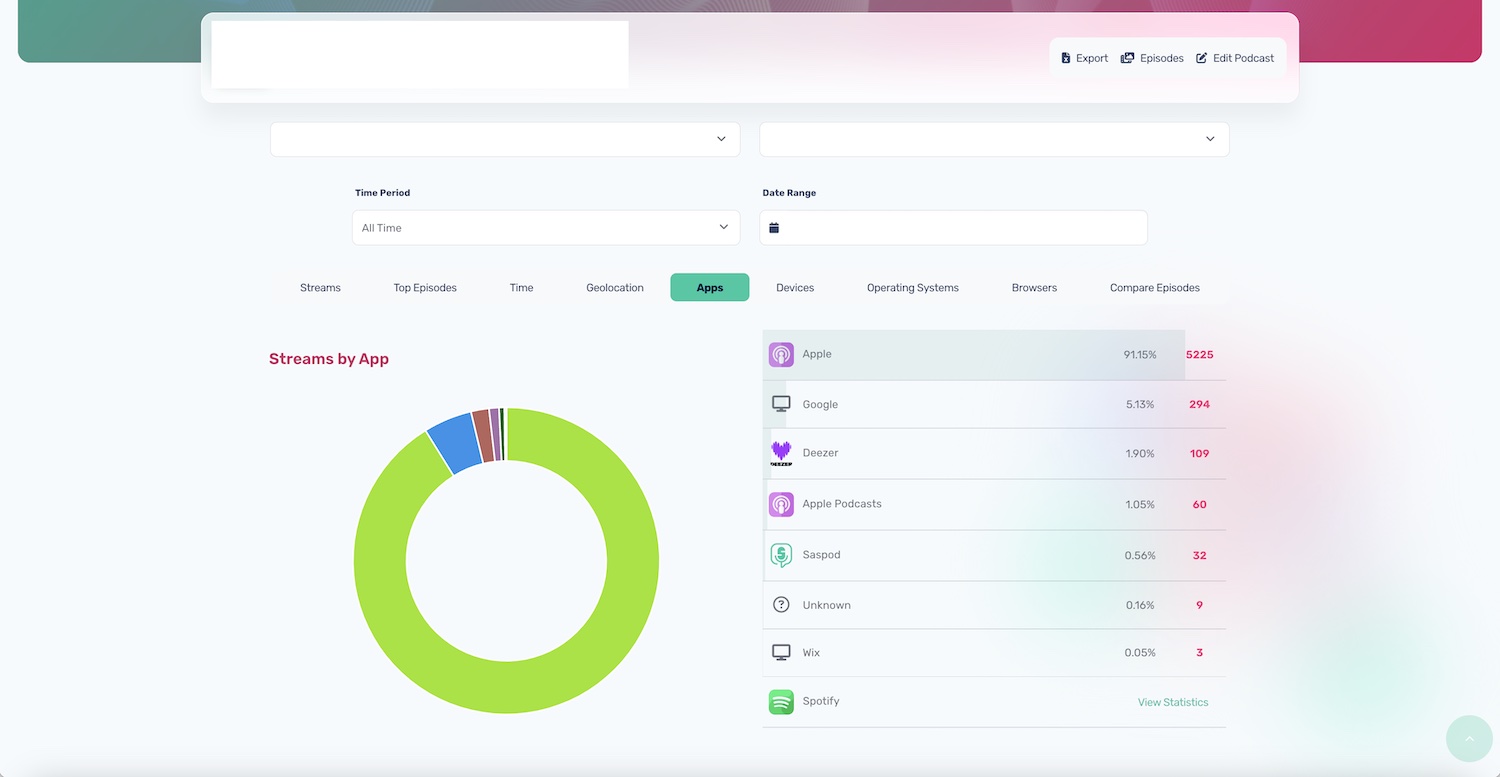Click the Wix monitor icon
The width and height of the screenshot is (1500, 777).
pyautogui.click(x=781, y=652)
